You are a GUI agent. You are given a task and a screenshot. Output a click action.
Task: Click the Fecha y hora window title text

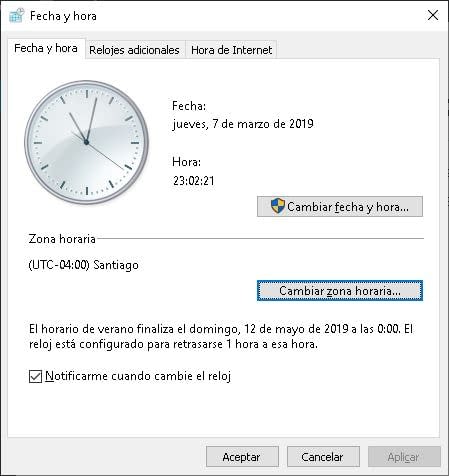point(63,16)
